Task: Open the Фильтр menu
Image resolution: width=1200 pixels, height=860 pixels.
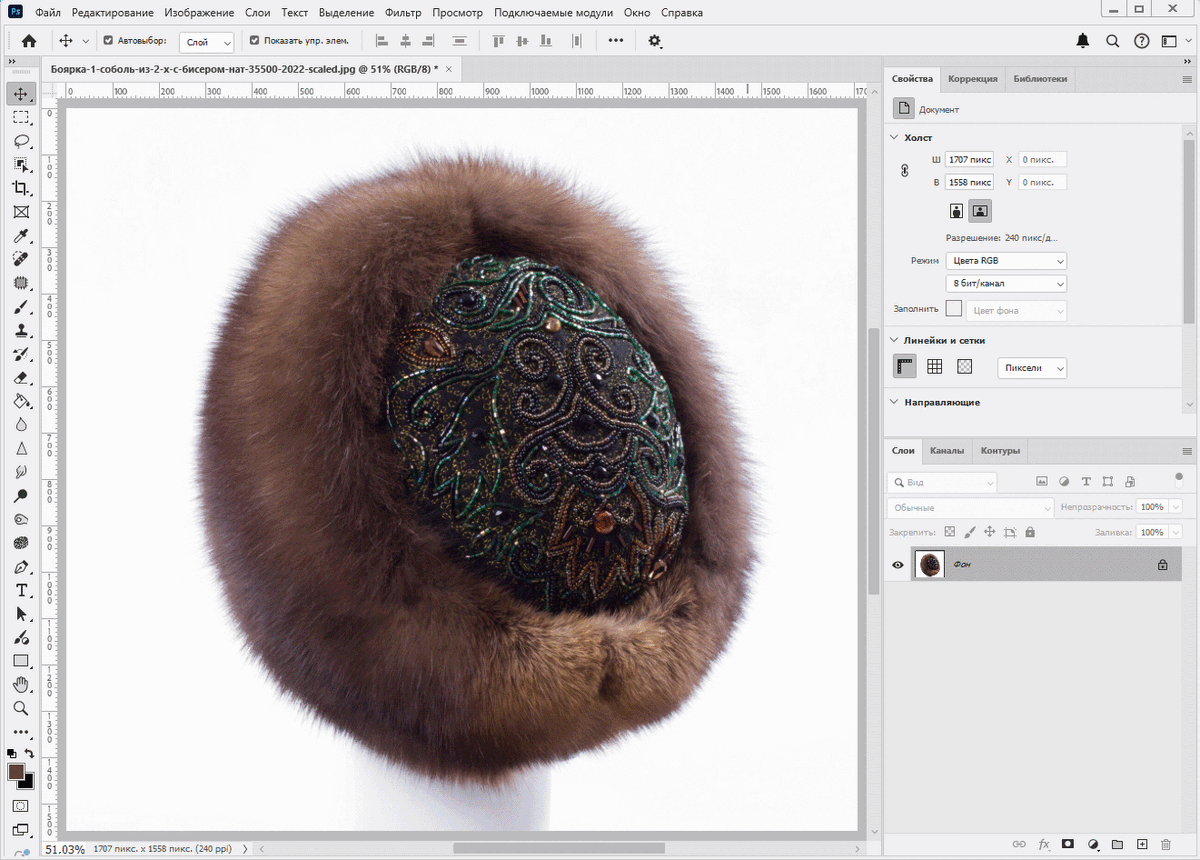Action: [x=403, y=13]
